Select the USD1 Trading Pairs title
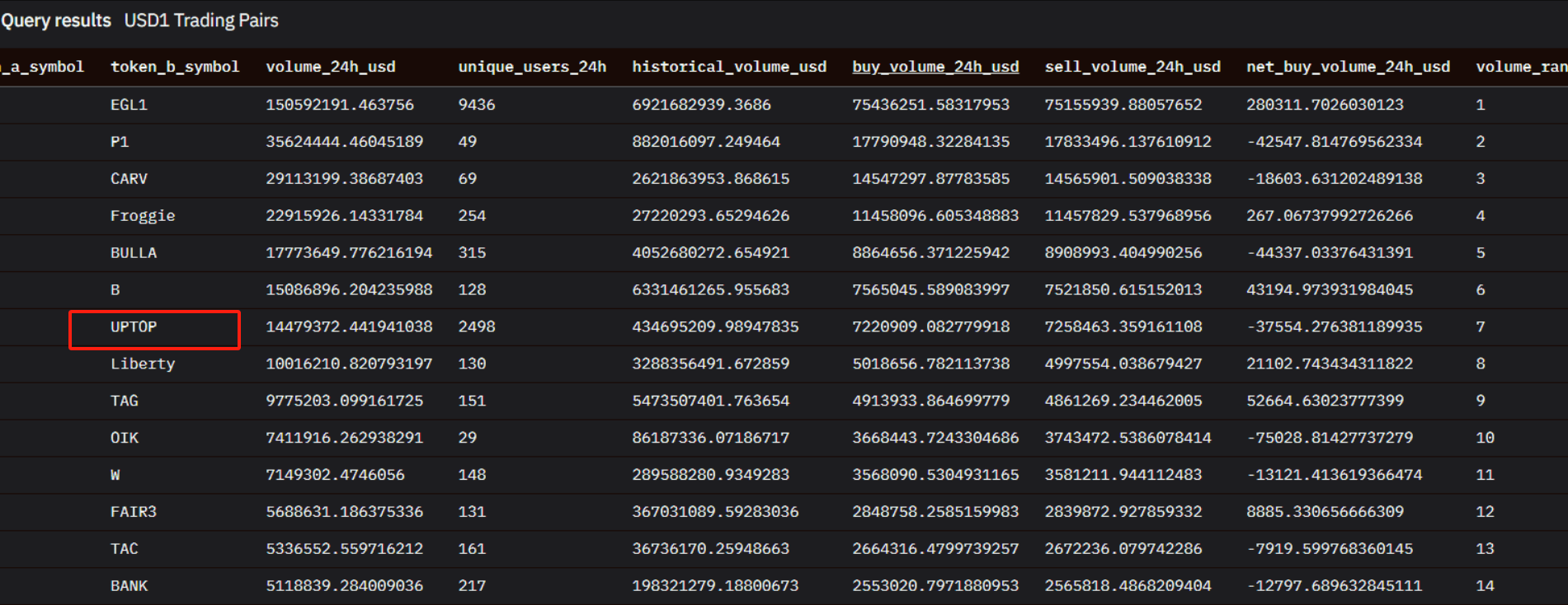The height and width of the screenshot is (605, 1568). click(201, 21)
